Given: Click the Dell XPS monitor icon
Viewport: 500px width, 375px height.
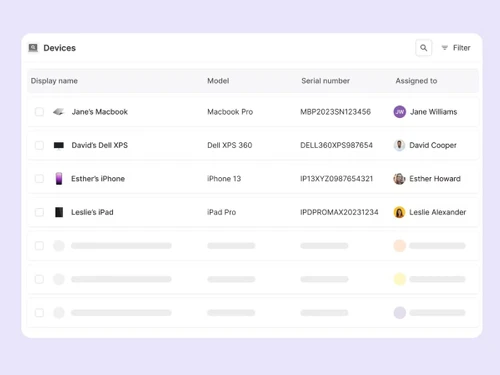Looking at the screenshot, I should coord(59,146).
